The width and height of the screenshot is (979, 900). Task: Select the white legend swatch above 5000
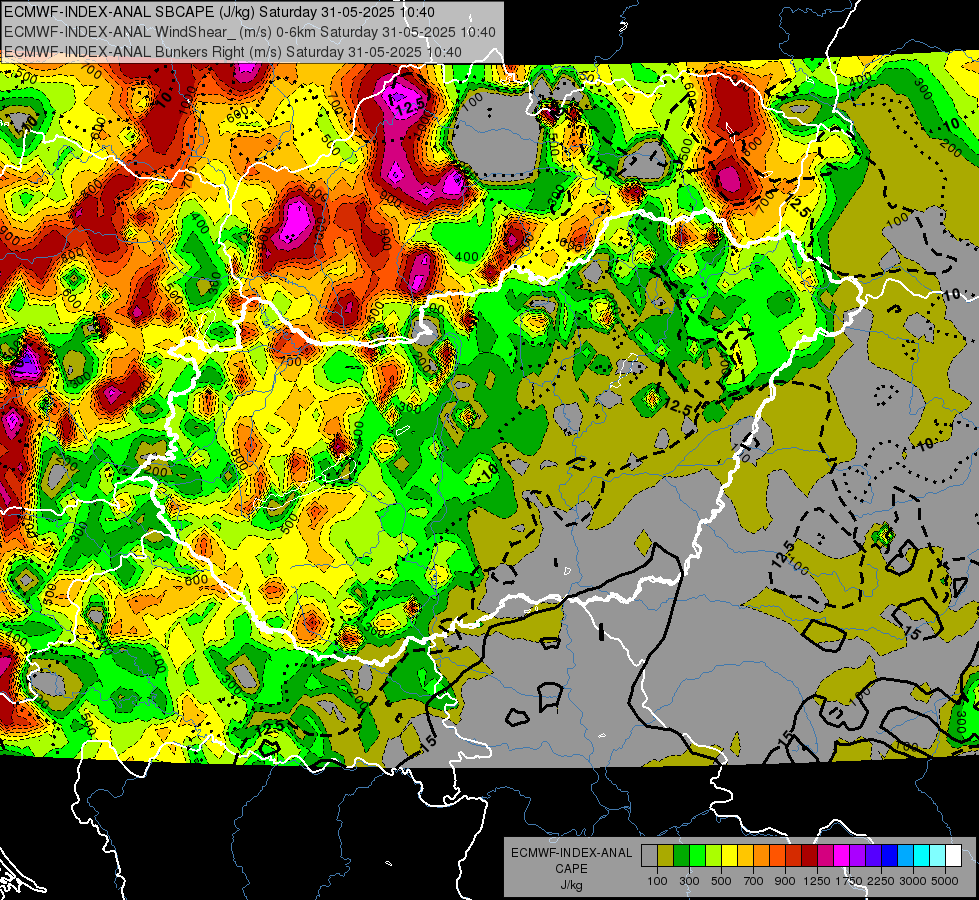point(954,856)
